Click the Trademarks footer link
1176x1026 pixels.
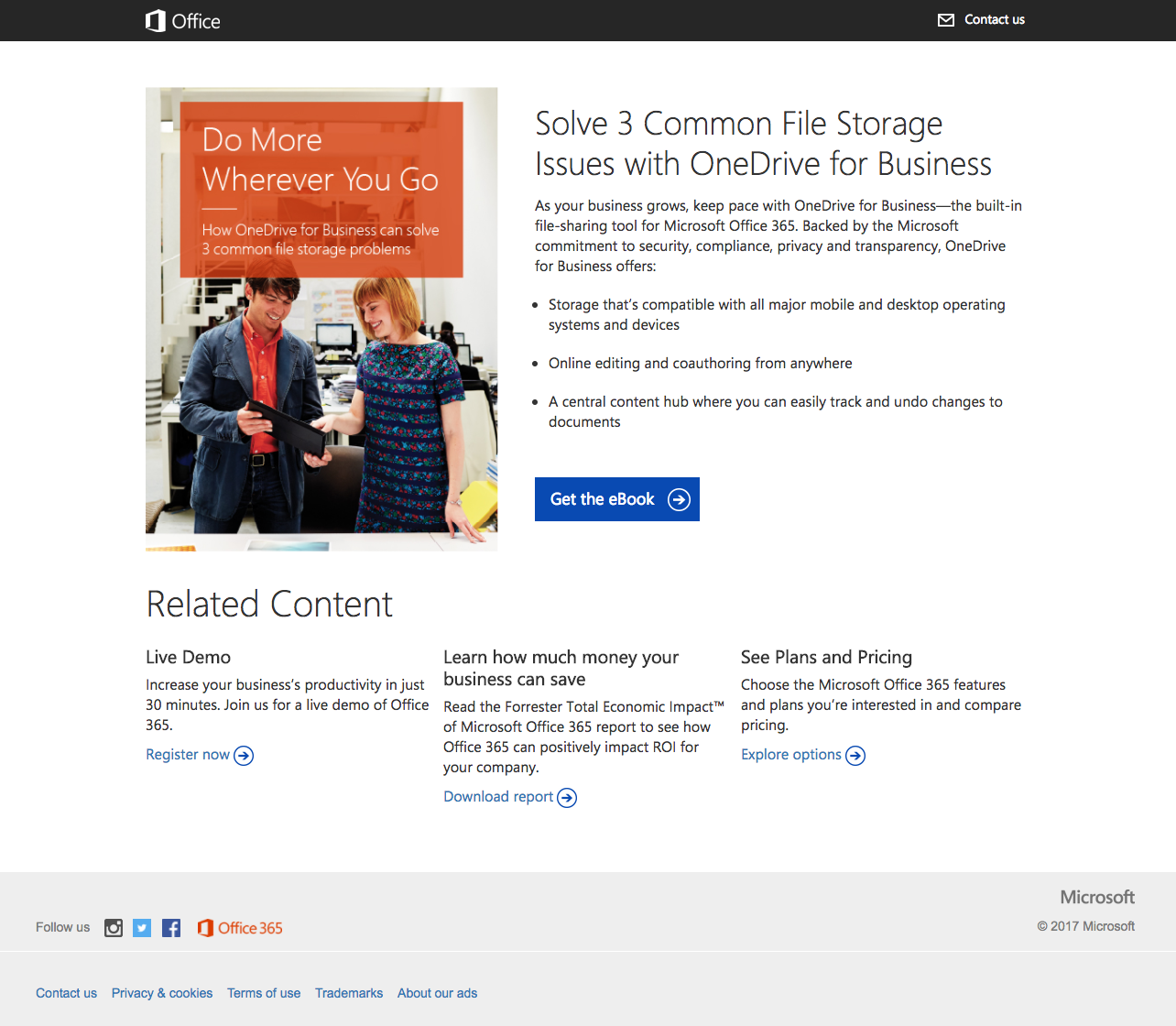[349, 993]
